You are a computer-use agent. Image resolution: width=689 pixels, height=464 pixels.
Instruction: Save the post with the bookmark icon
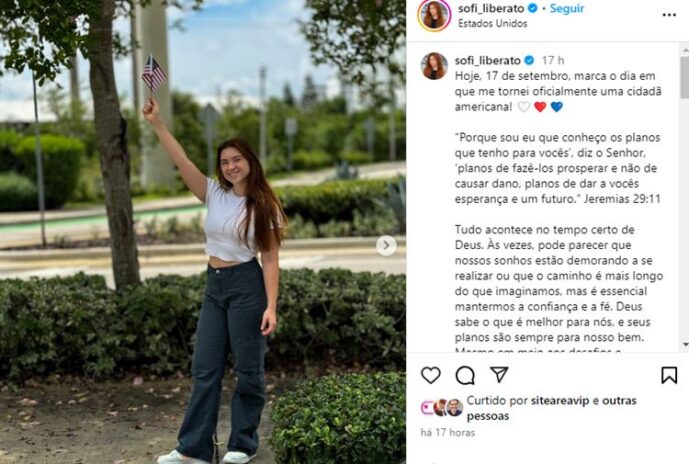[x=669, y=375]
